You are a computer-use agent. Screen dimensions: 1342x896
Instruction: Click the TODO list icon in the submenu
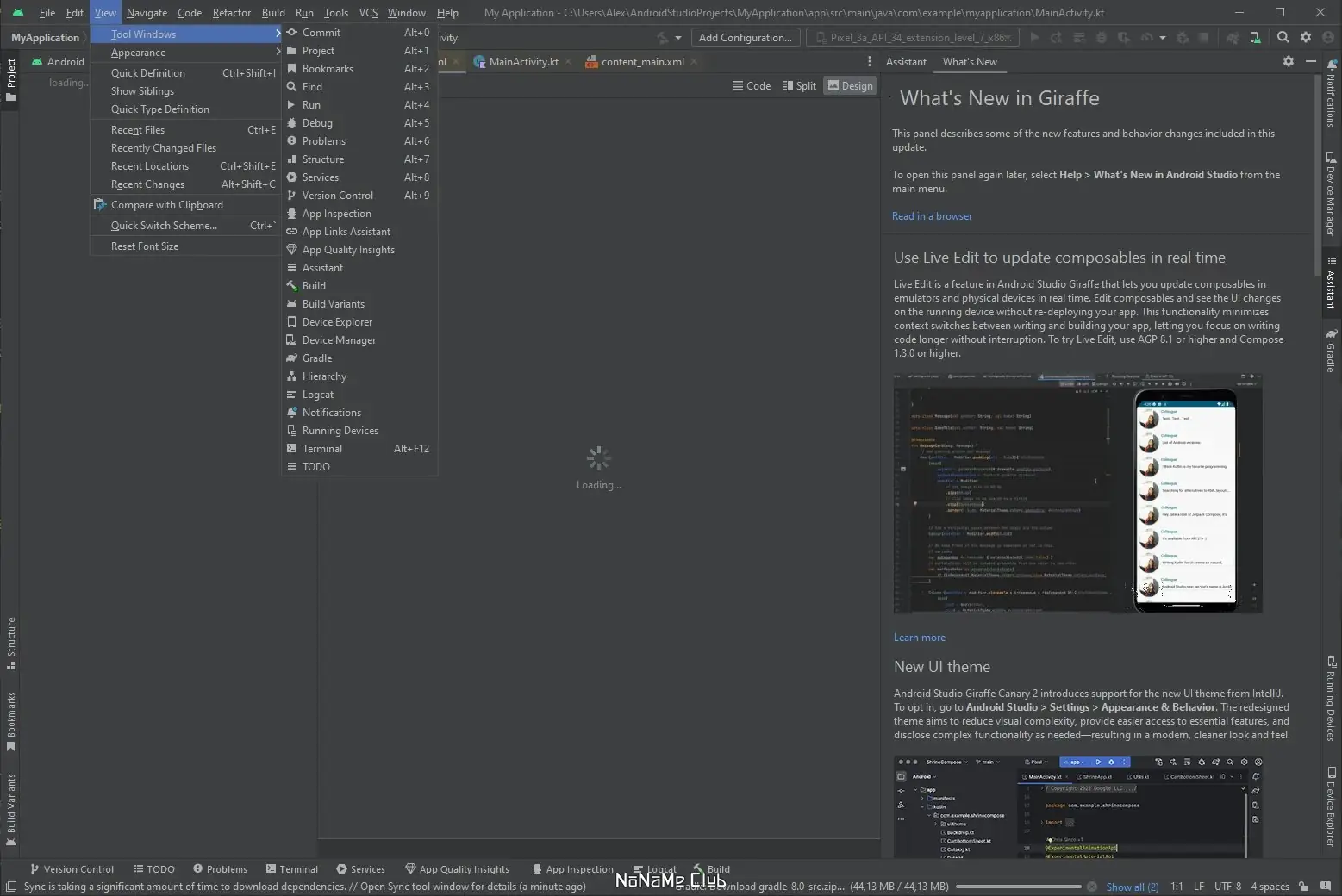(292, 467)
